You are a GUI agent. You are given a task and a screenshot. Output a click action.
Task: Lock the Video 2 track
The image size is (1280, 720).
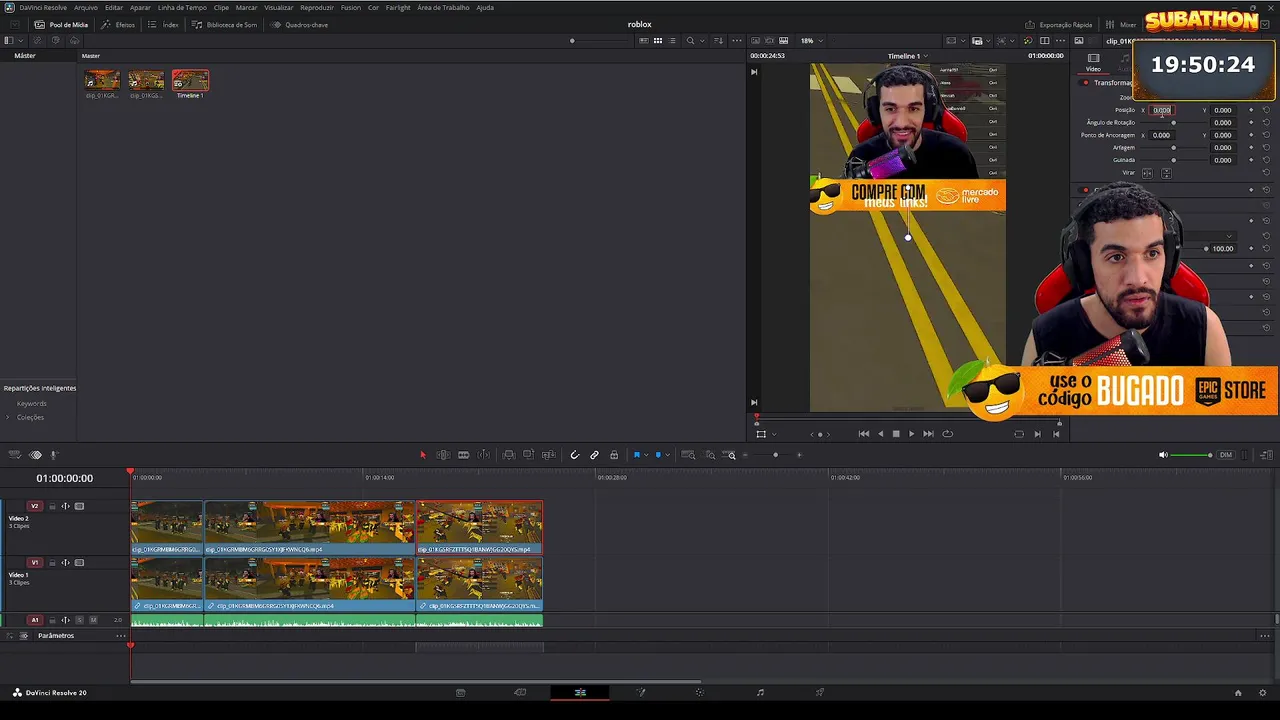(x=52, y=506)
